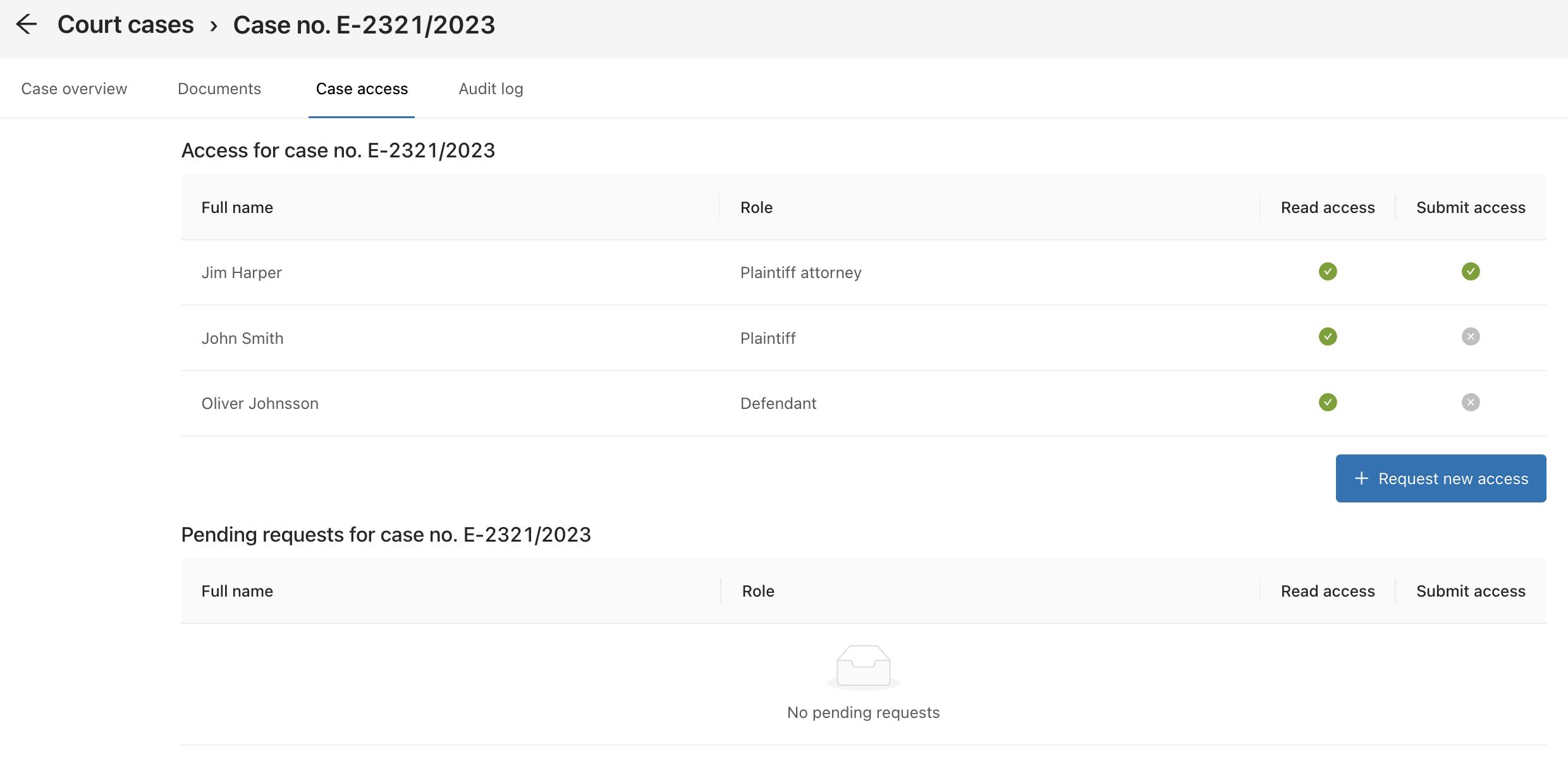Image resolution: width=1568 pixels, height=766 pixels.
Task: Click John Smith's denied submit access icon
Action: coord(1471,337)
